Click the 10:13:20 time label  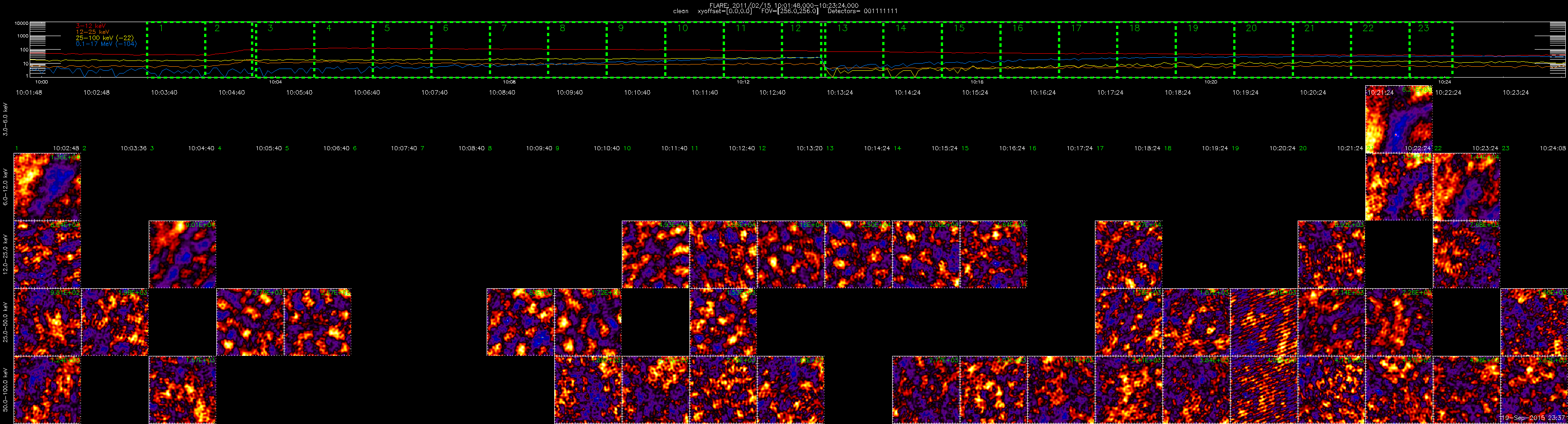click(x=810, y=148)
